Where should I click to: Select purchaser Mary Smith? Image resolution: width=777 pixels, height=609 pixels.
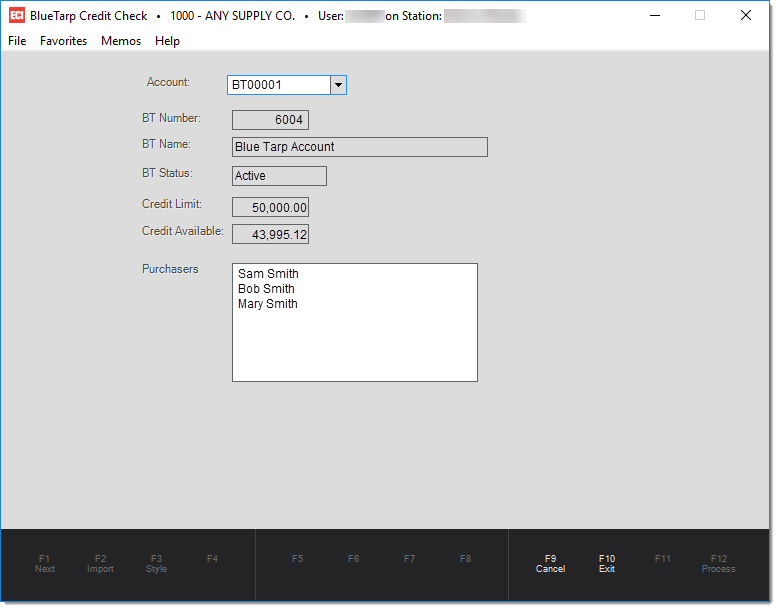point(268,304)
